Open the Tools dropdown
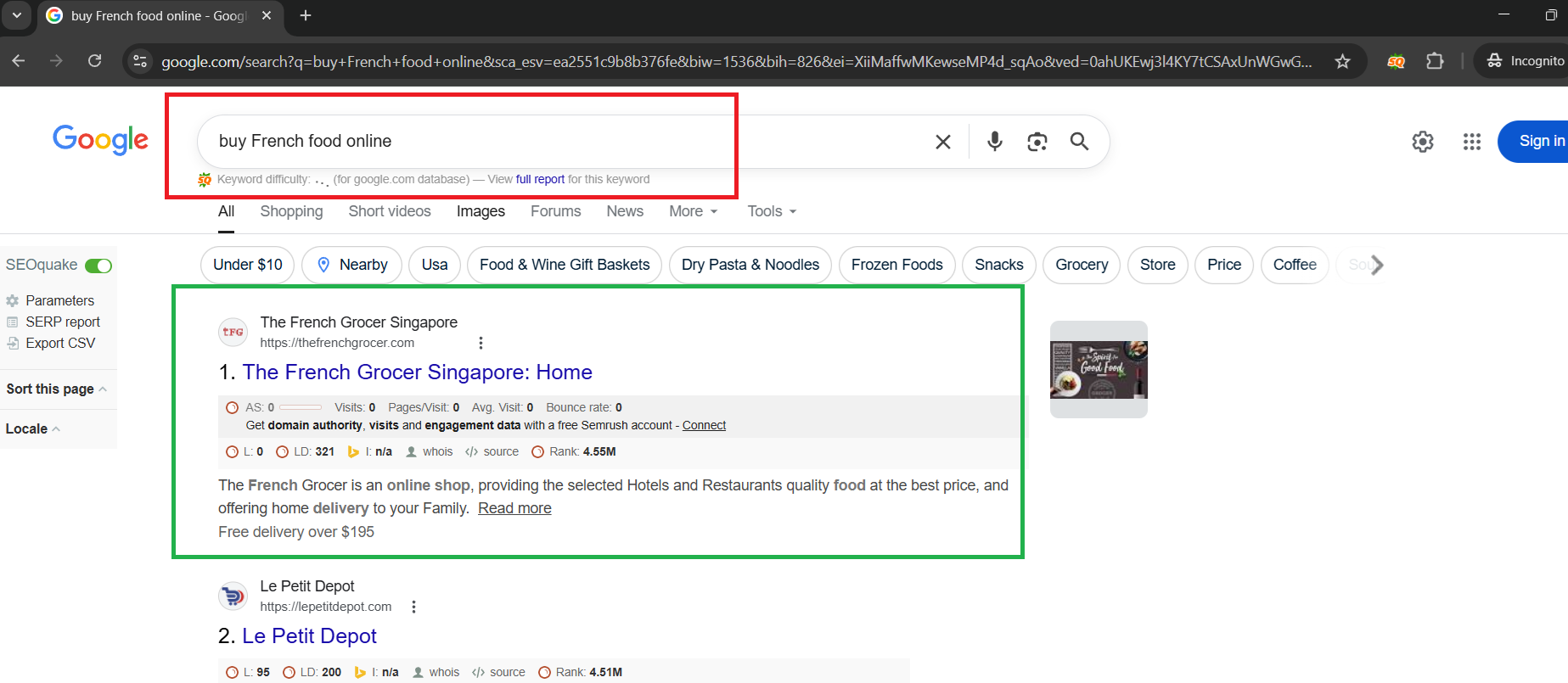This screenshot has width=1568, height=683. point(771,211)
